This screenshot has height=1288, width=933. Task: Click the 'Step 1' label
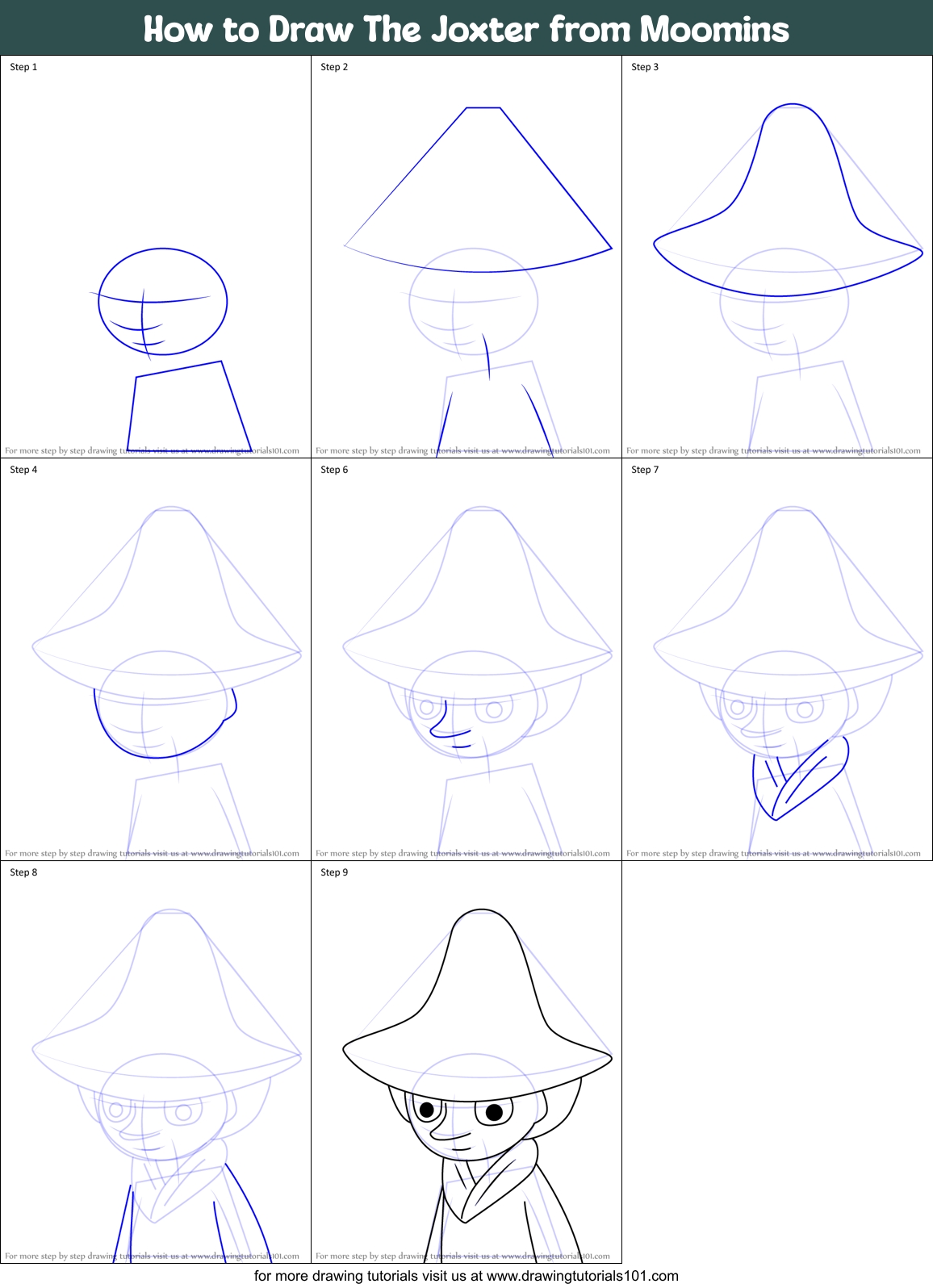click(x=23, y=67)
